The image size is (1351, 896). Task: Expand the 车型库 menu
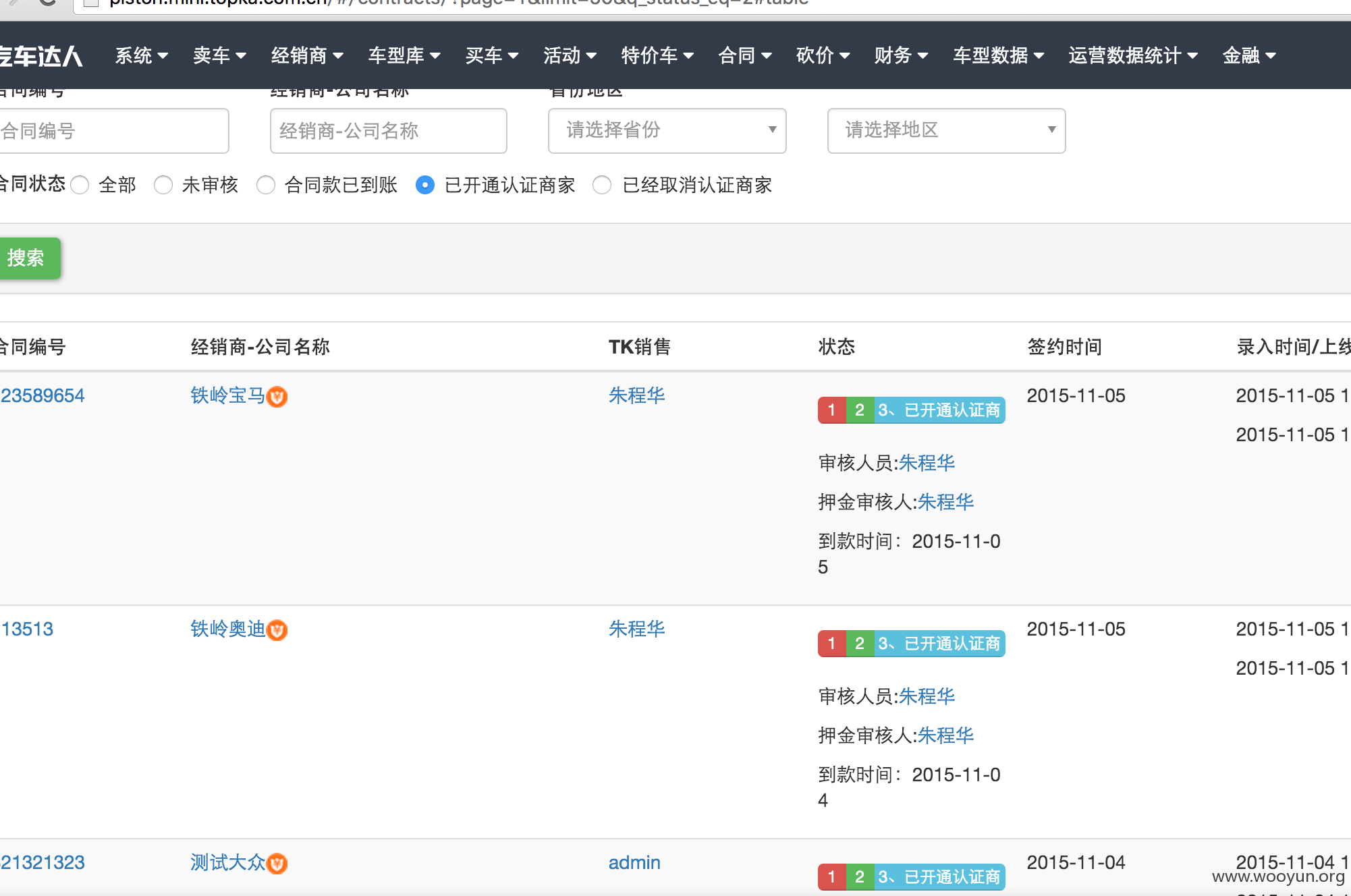click(x=404, y=55)
